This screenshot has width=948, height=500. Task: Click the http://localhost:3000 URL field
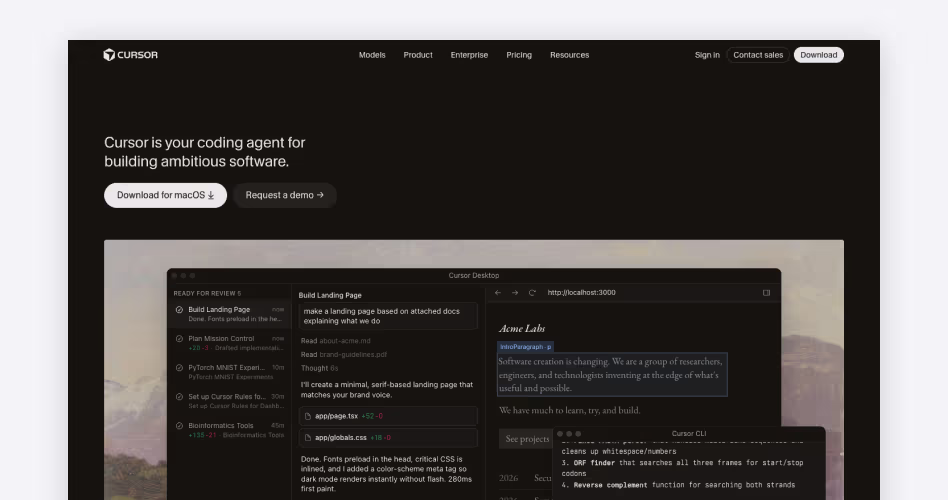582,293
